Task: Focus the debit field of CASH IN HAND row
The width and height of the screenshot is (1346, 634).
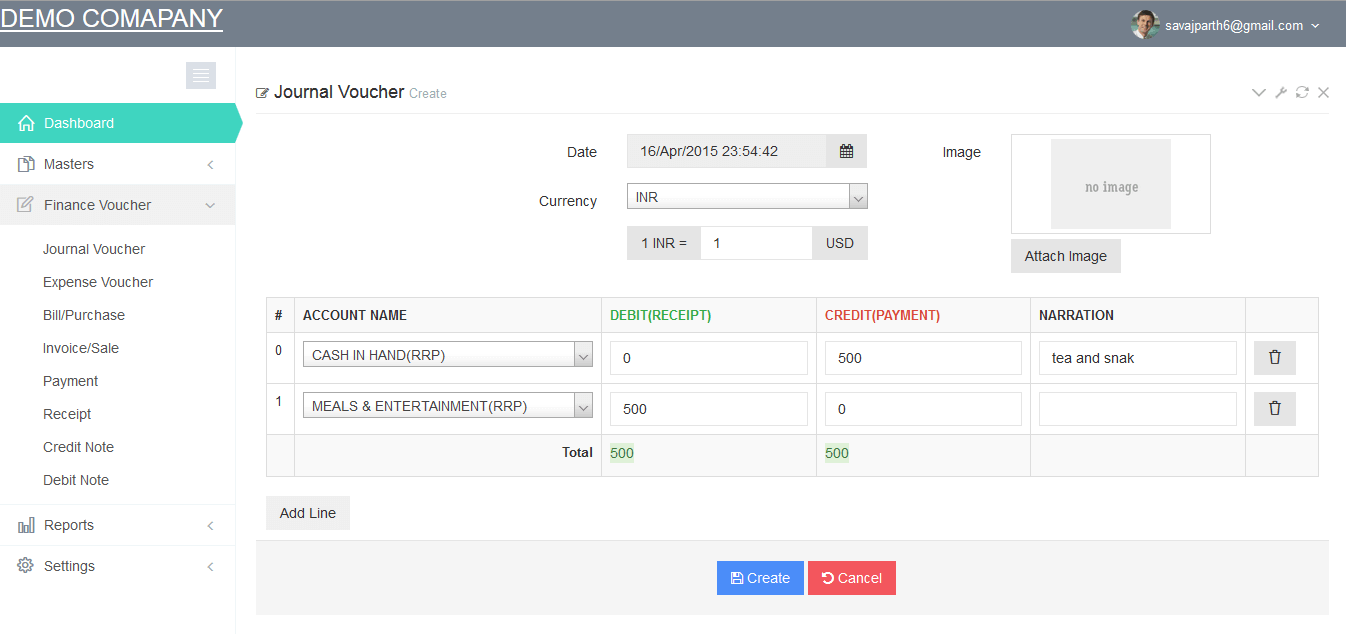Action: pos(709,358)
